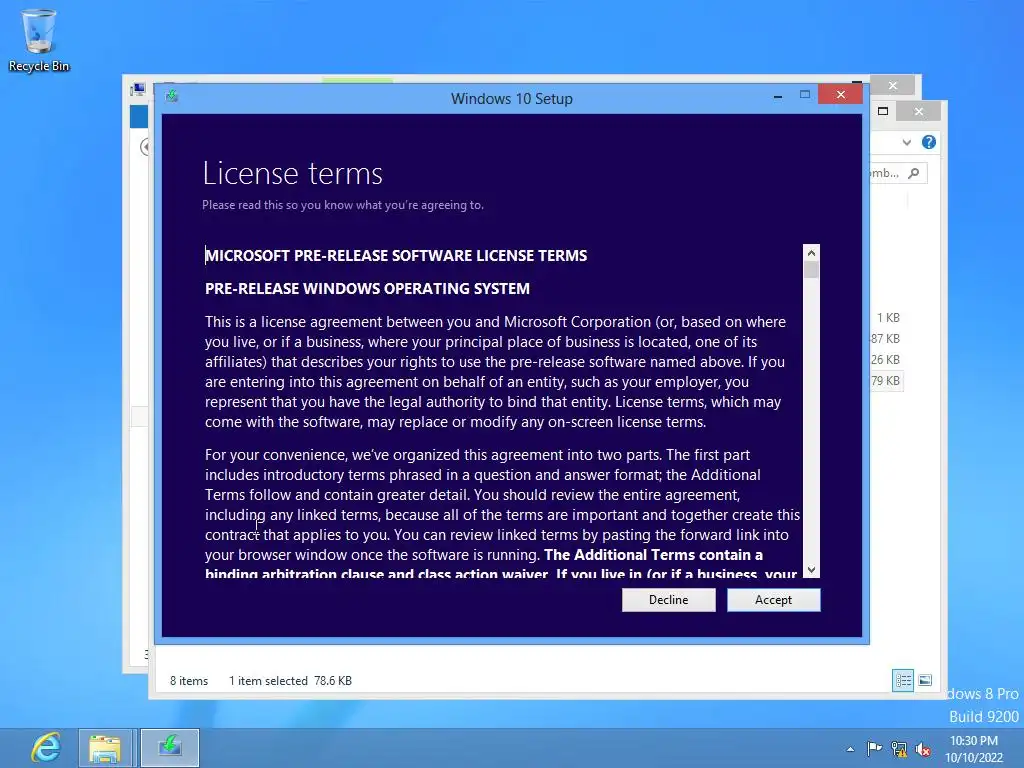The width and height of the screenshot is (1024, 768).
Task: Open File Explorer from the taskbar
Action: pos(106,748)
